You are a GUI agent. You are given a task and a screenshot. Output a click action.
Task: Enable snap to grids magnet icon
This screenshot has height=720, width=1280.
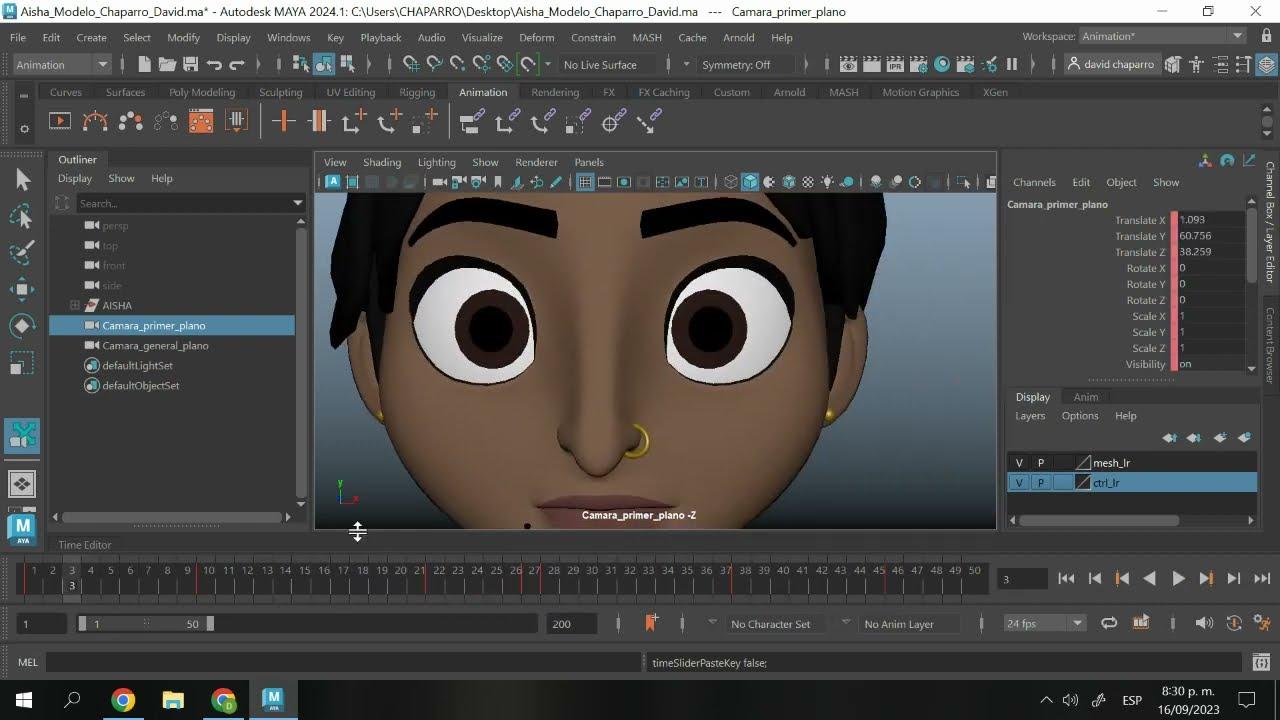click(x=411, y=64)
